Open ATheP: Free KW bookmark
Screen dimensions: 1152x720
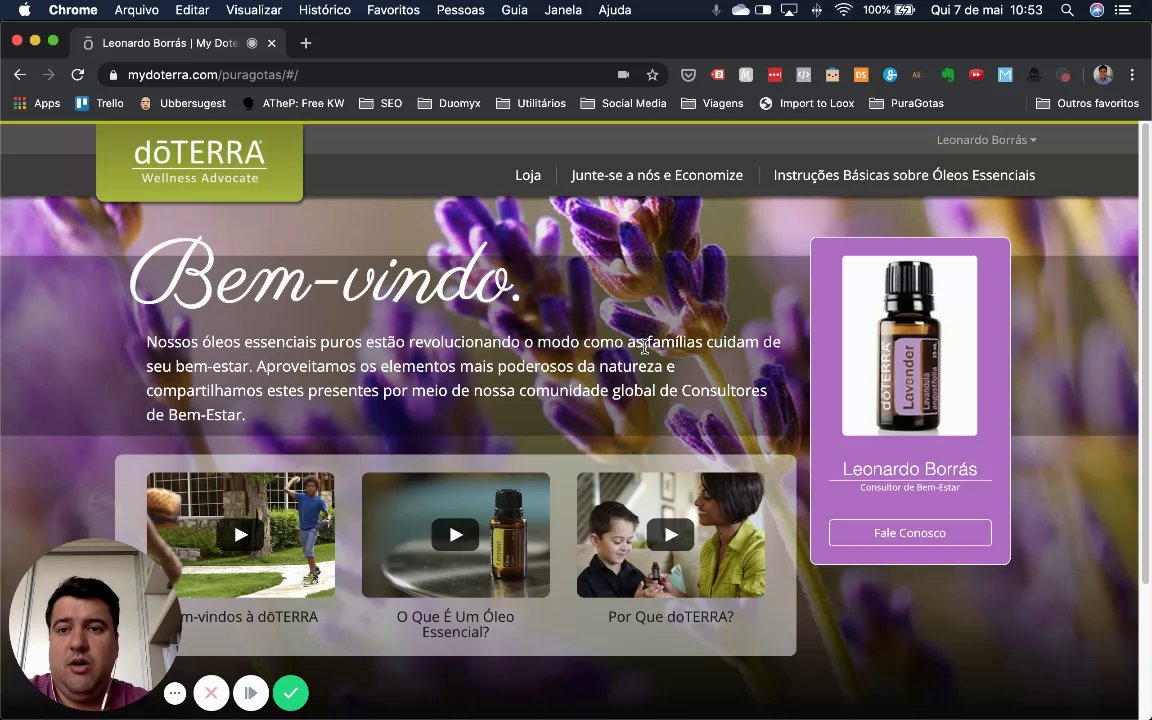click(293, 104)
